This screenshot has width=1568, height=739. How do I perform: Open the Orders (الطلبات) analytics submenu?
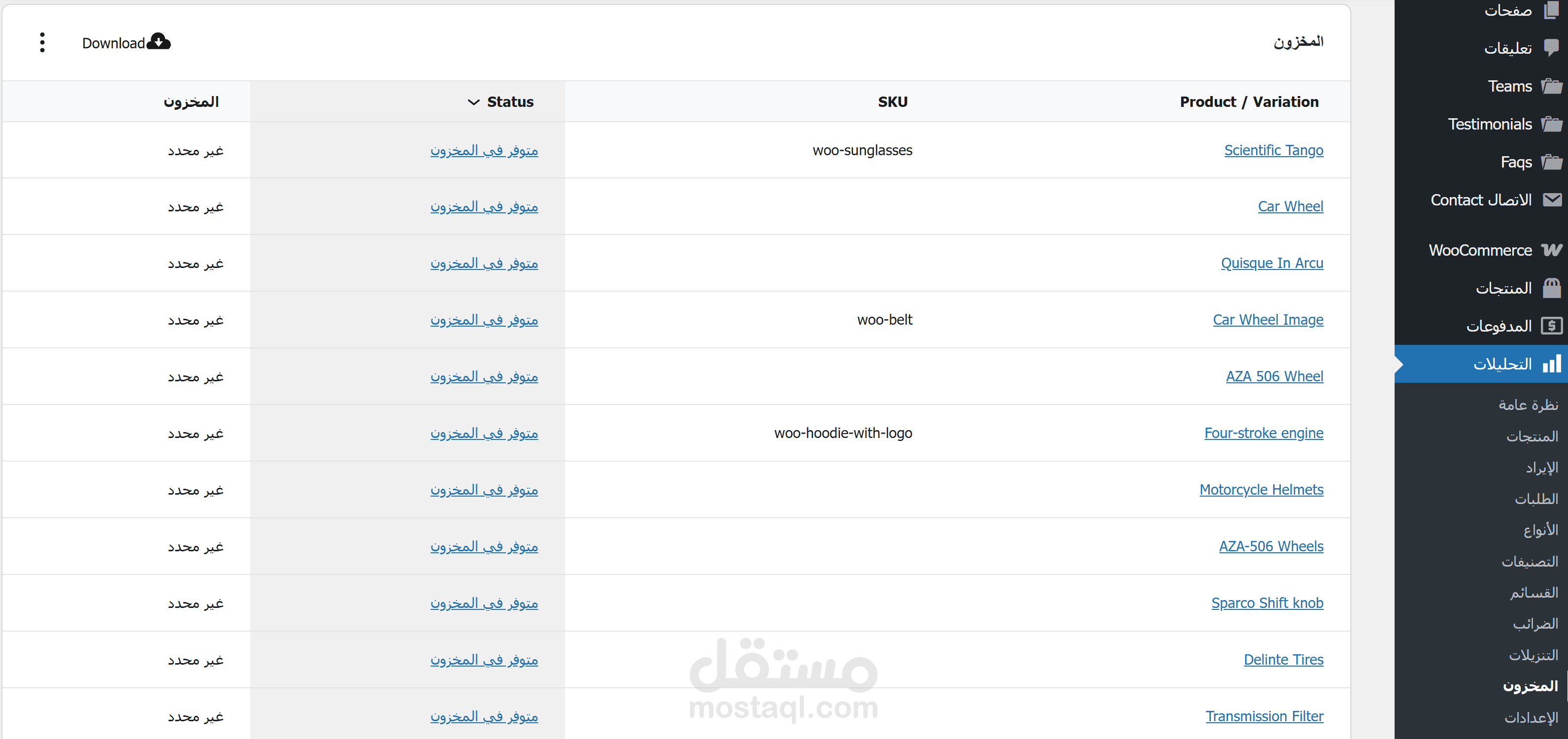tap(1536, 499)
